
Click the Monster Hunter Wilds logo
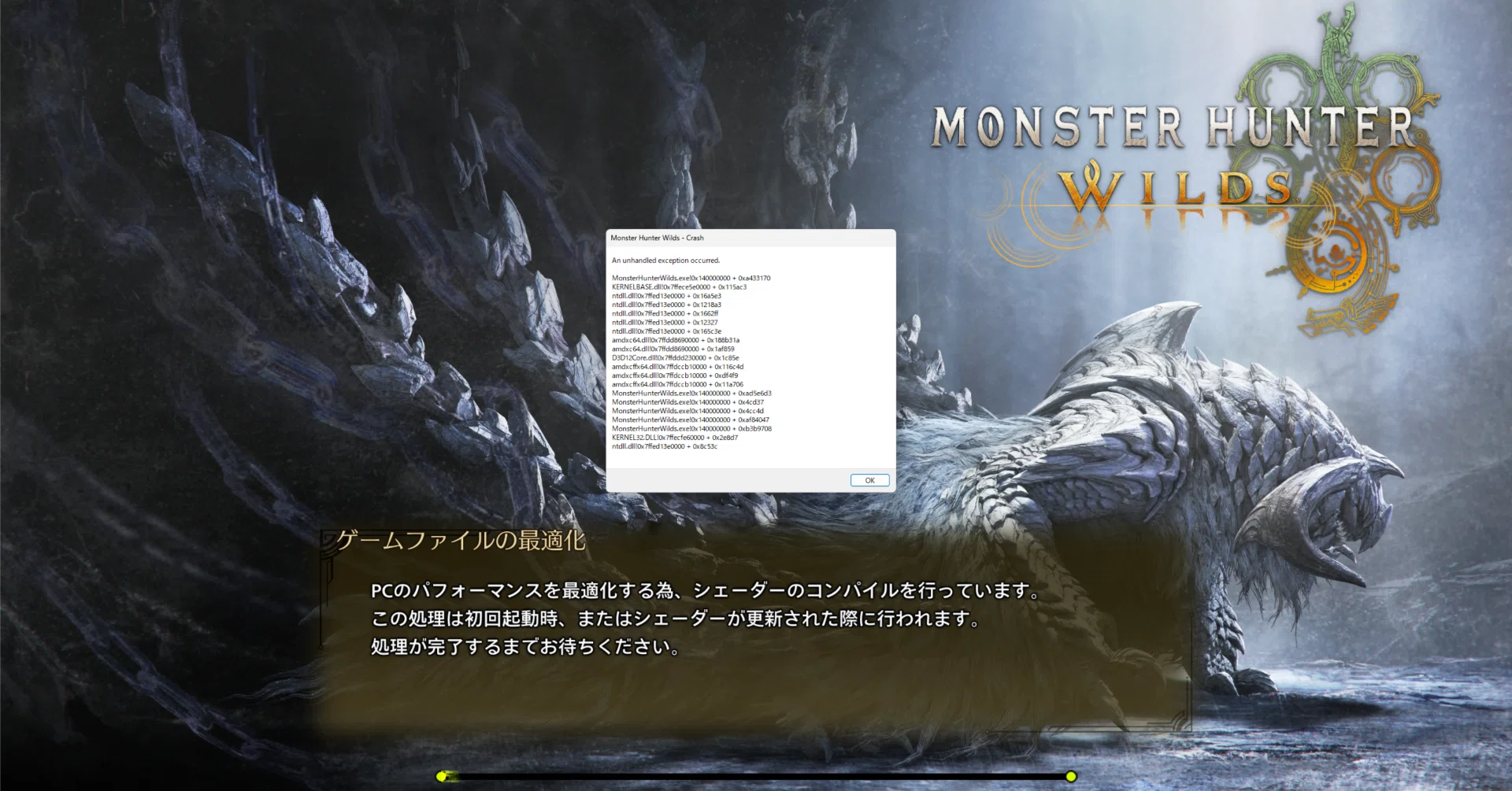1185,169
